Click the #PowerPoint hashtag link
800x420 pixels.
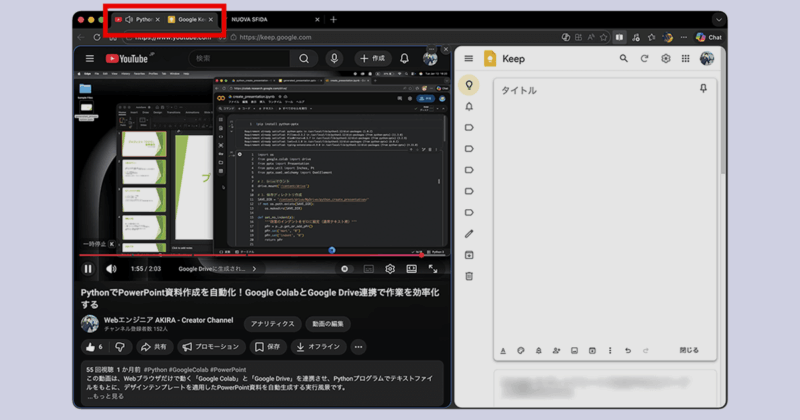pos(228,369)
